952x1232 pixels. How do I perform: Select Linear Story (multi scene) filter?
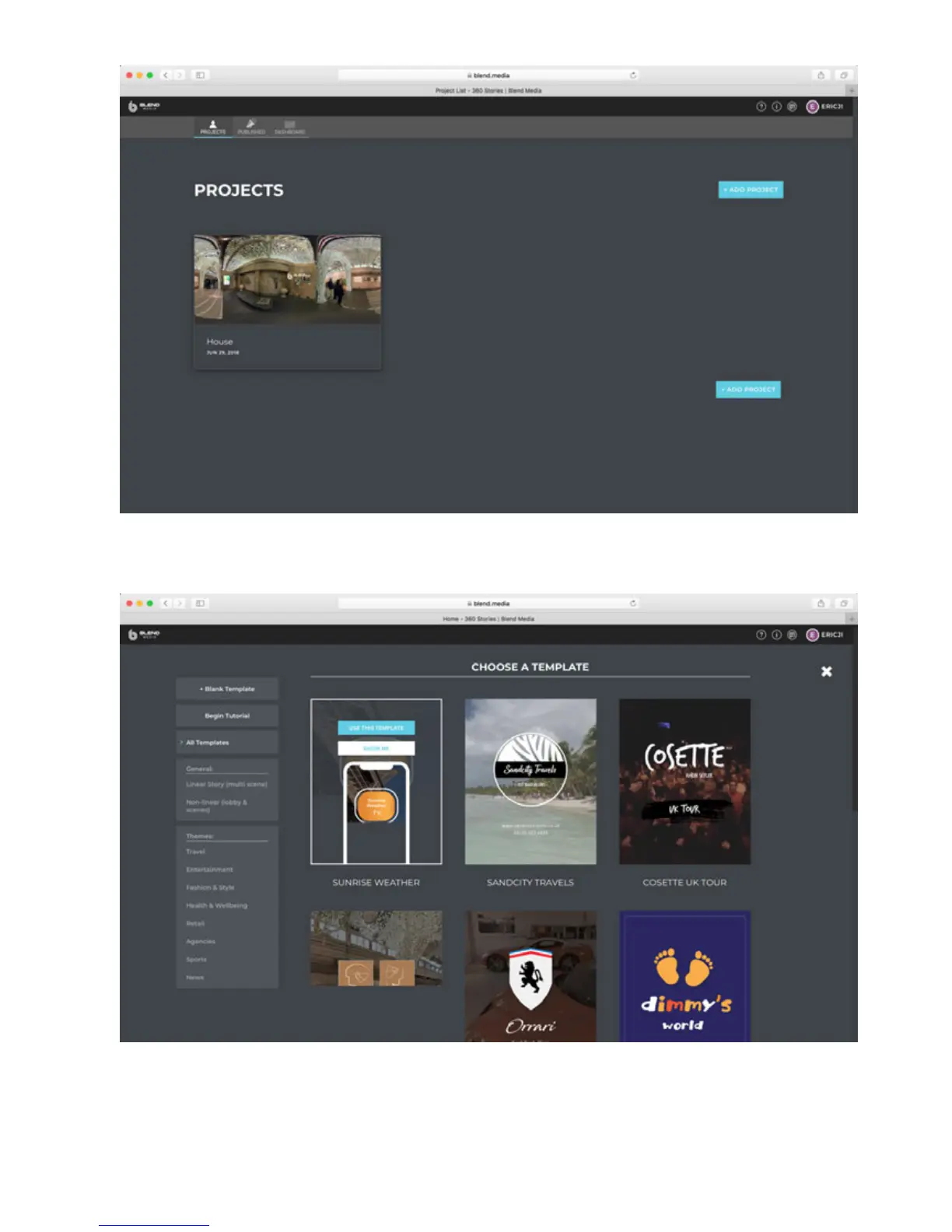point(226,784)
